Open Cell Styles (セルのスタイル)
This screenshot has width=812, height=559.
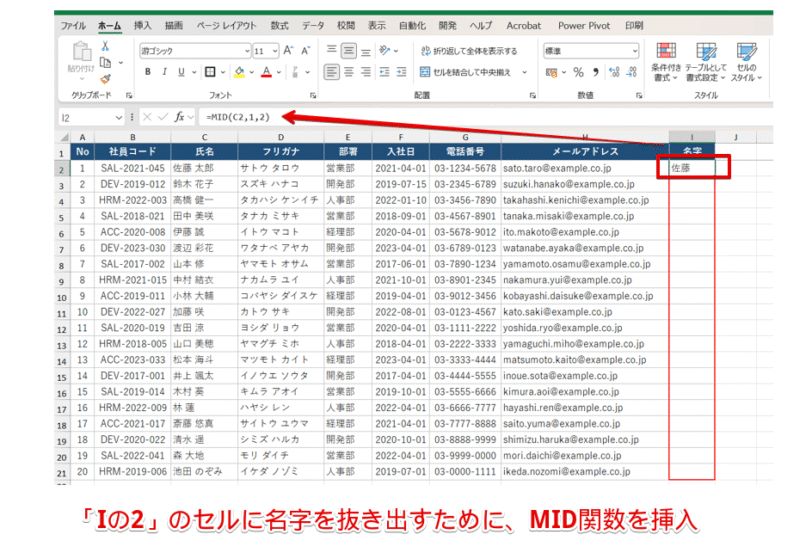tap(746, 62)
